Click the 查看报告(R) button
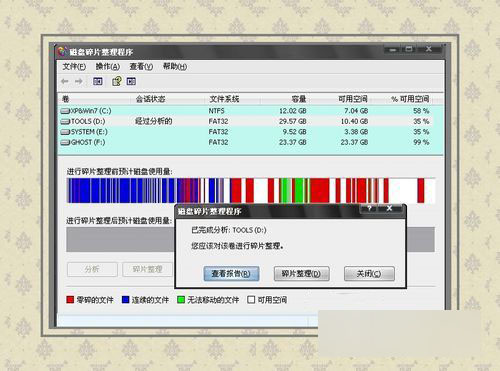The width and height of the screenshot is (500, 371). [x=231, y=274]
